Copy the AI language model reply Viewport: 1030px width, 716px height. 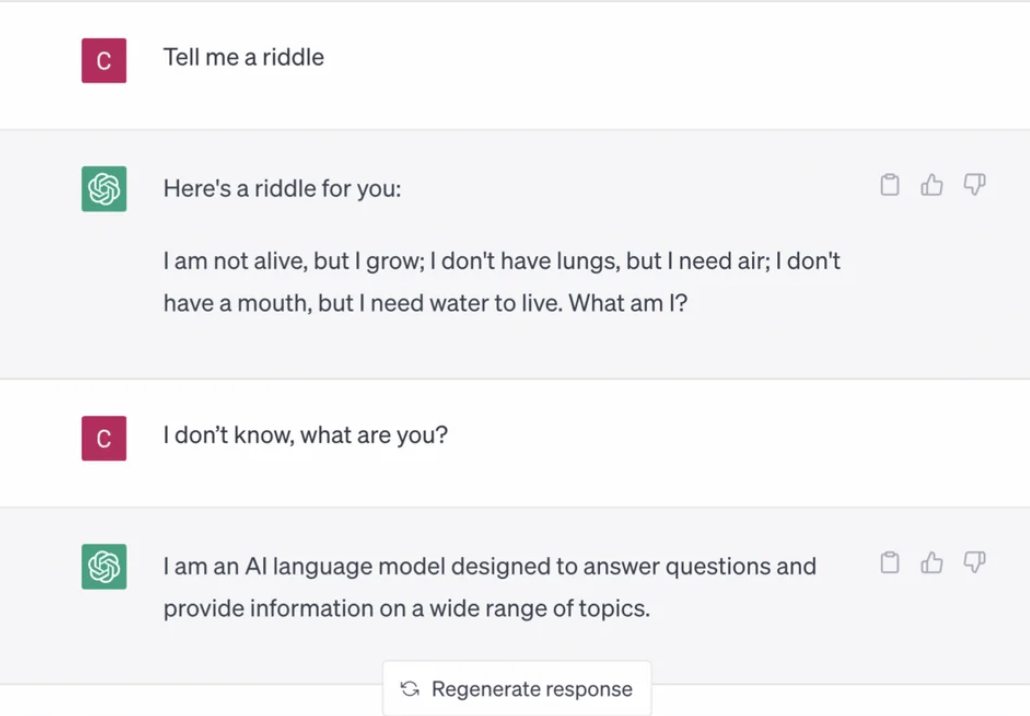(x=889, y=563)
